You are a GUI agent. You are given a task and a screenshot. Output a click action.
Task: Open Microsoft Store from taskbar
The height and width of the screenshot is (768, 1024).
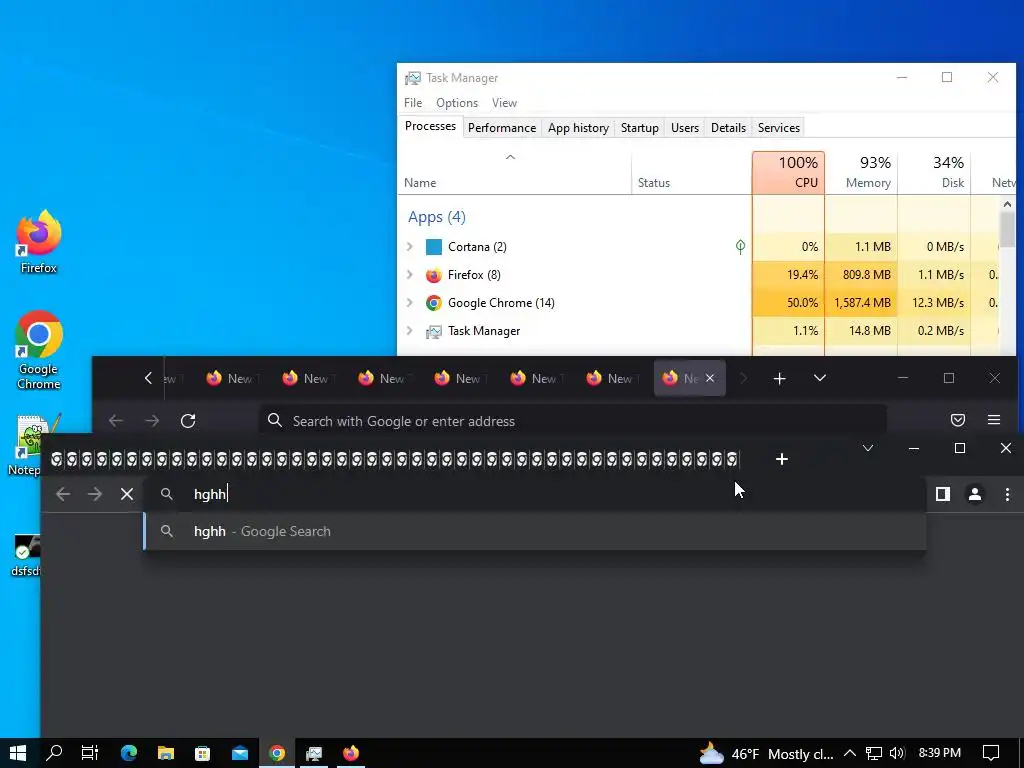click(203, 753)
